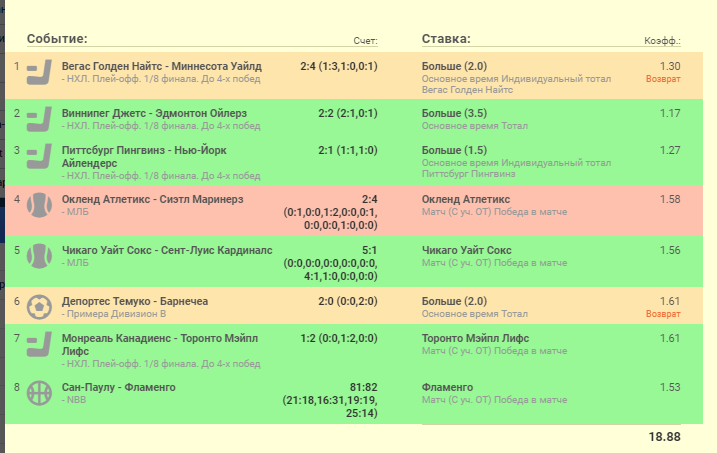The image size is (717, 453).
Task: Click Счет column header
Action: [365, 41]
